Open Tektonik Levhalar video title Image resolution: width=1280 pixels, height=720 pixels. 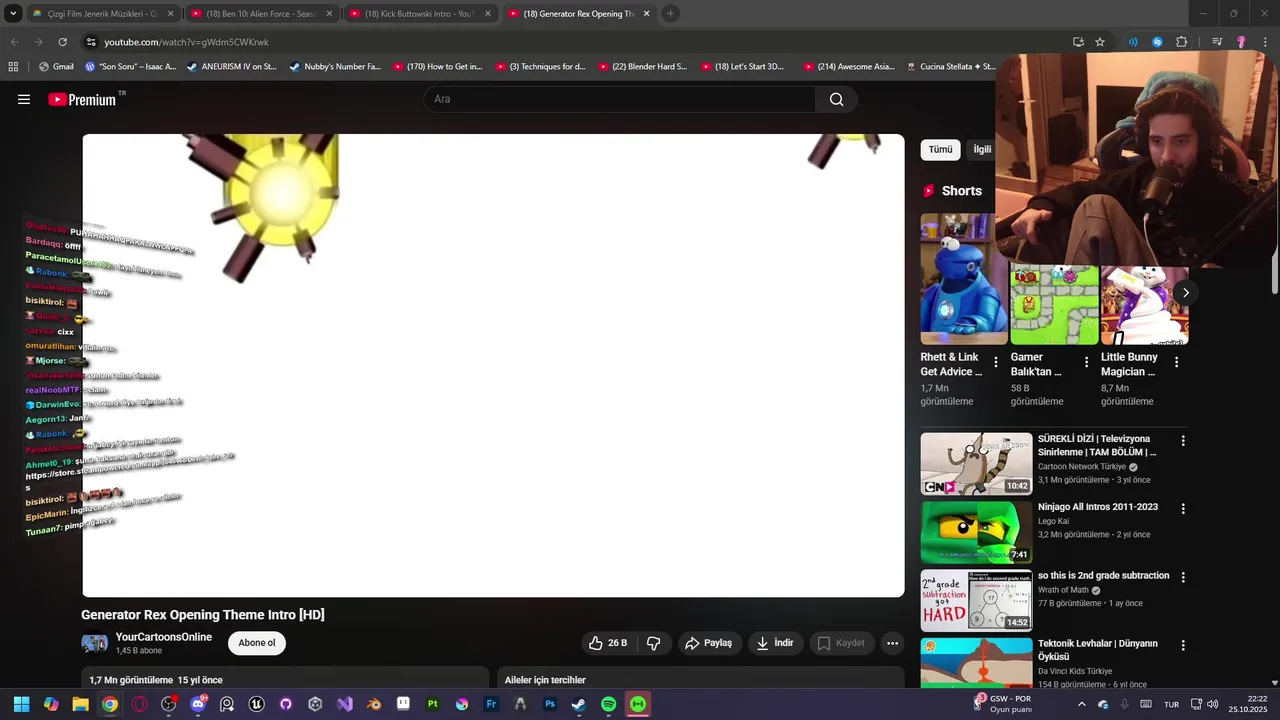[x=1098, y=650]
